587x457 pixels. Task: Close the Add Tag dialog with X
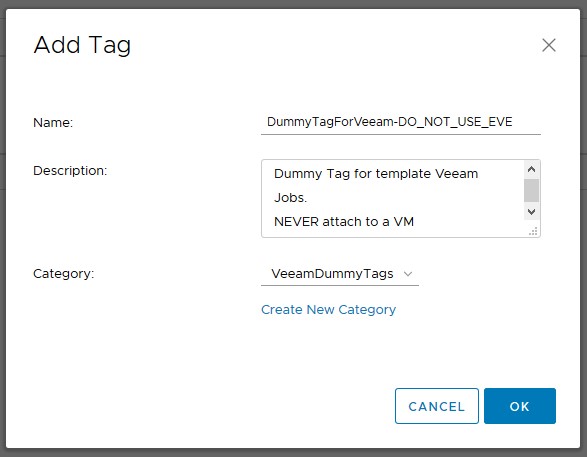549,45
